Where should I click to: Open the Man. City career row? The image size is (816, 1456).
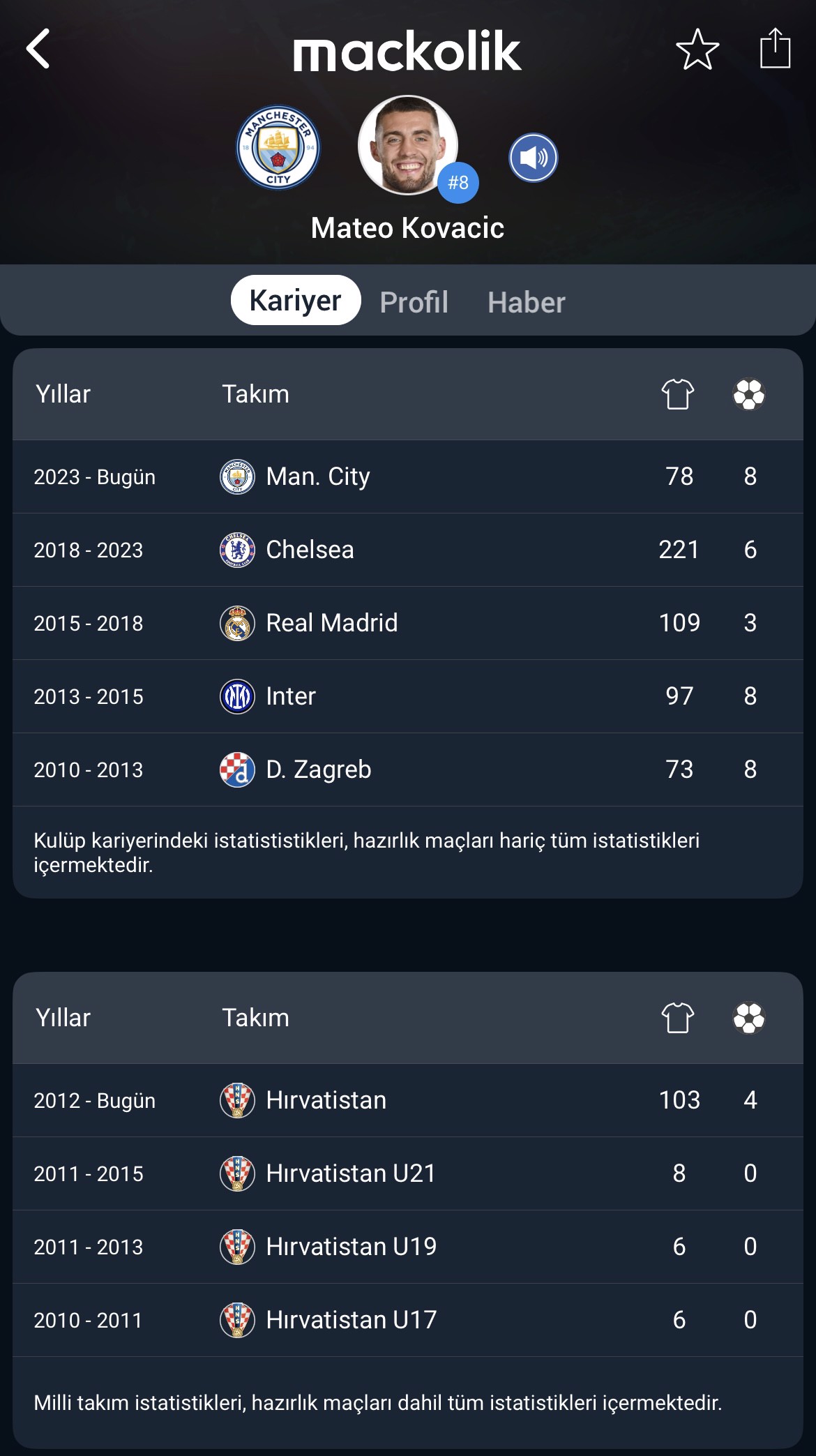click(x=408, y=476)
